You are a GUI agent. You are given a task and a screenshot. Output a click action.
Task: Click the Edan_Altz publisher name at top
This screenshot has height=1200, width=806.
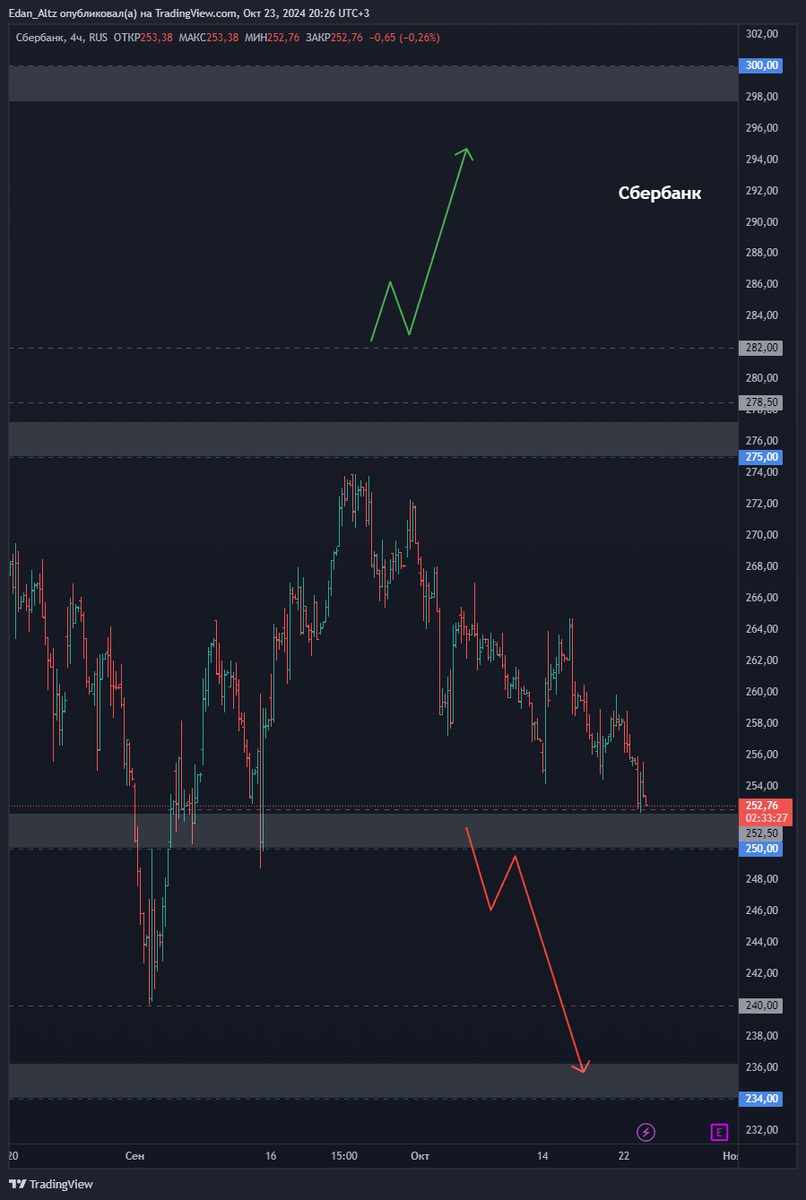[32, 13]
